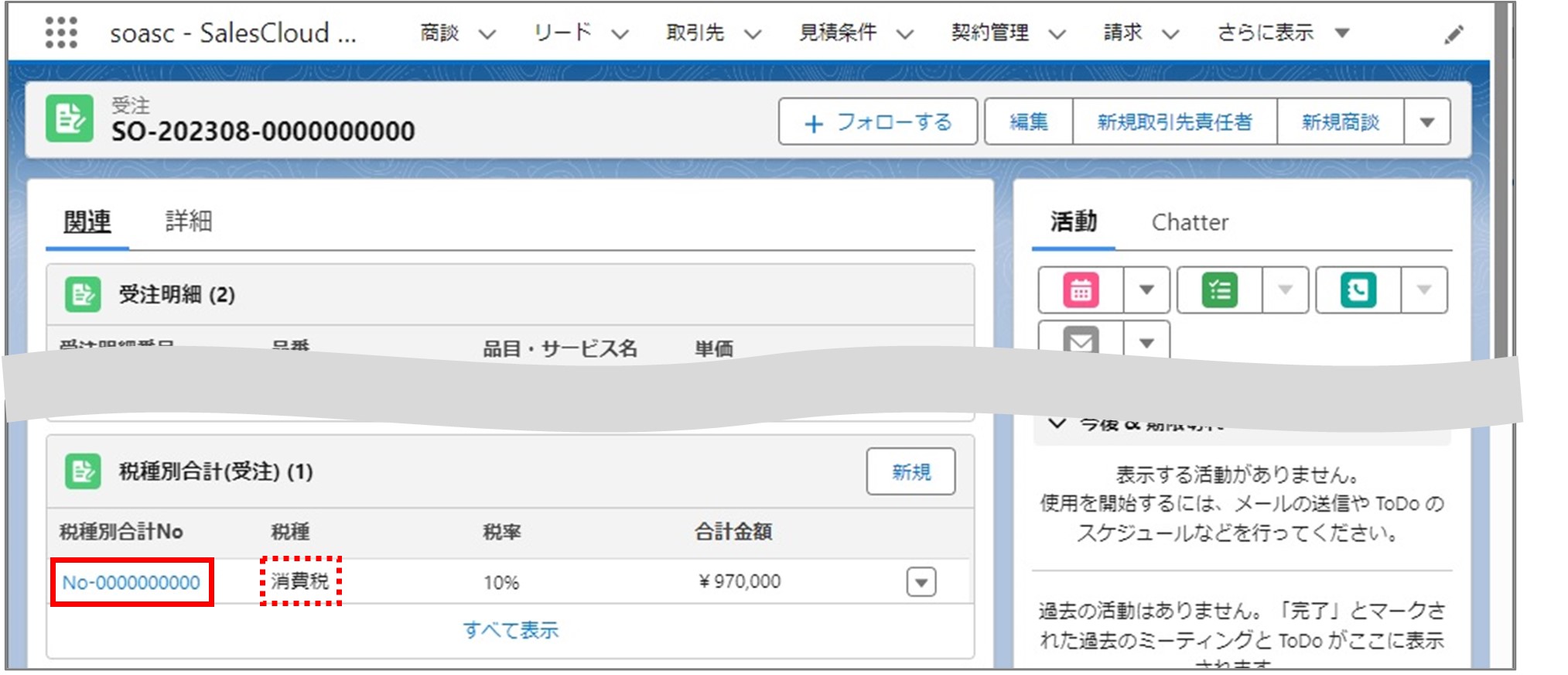Open the No-0000000000 record link

coord(131,582)
